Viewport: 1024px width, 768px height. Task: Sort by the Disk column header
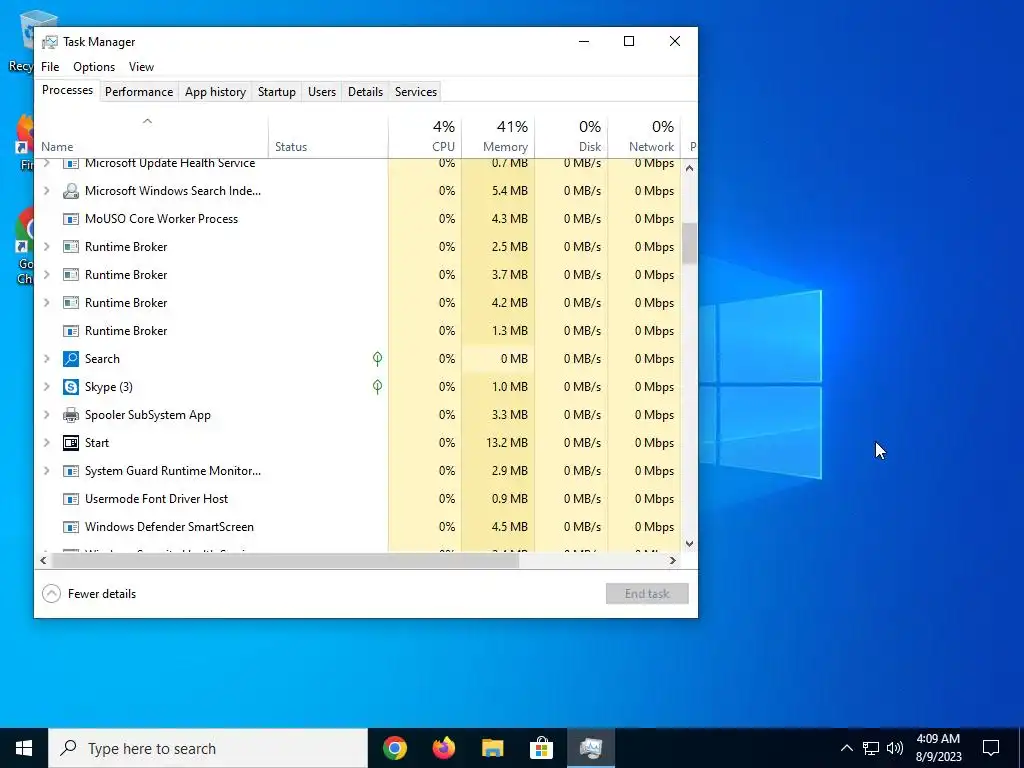(x=571, y=137)
